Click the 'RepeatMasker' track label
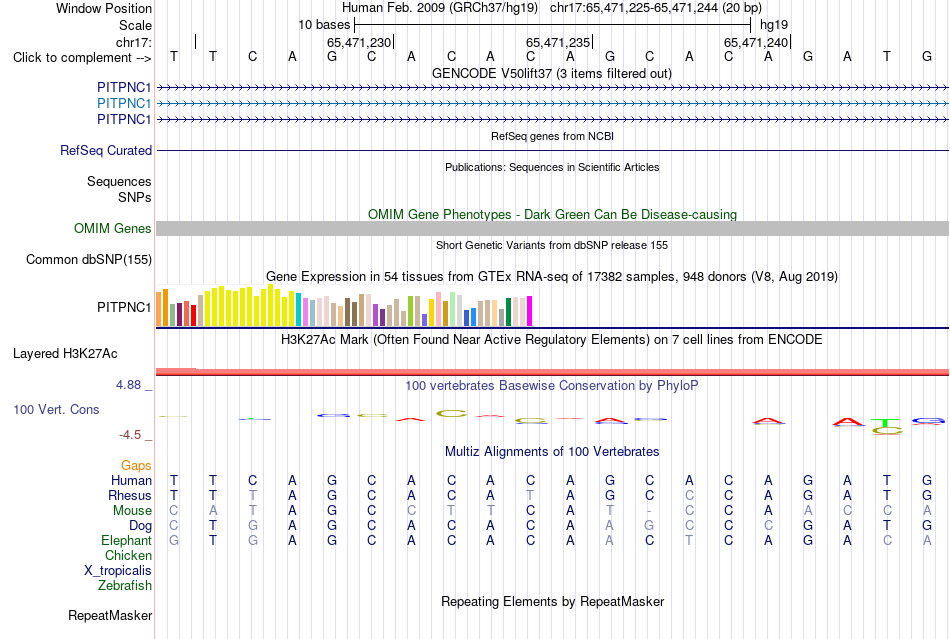The width and height of the screenshot is (950, 639). pos(110,615)
